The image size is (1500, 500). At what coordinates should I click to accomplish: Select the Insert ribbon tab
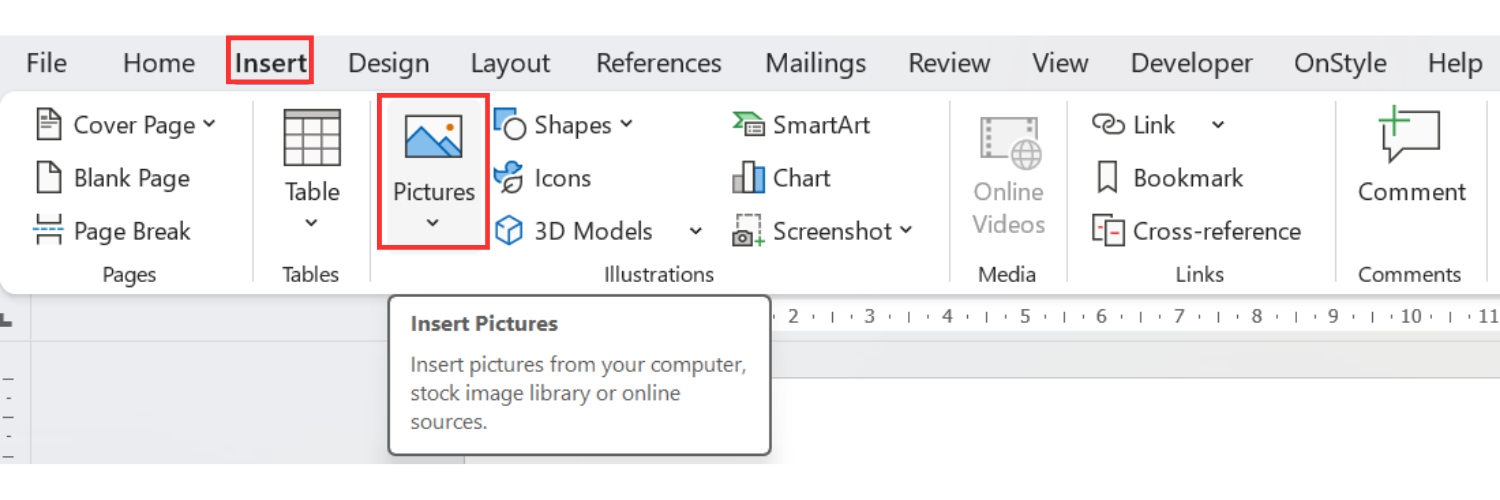(270, 63)
